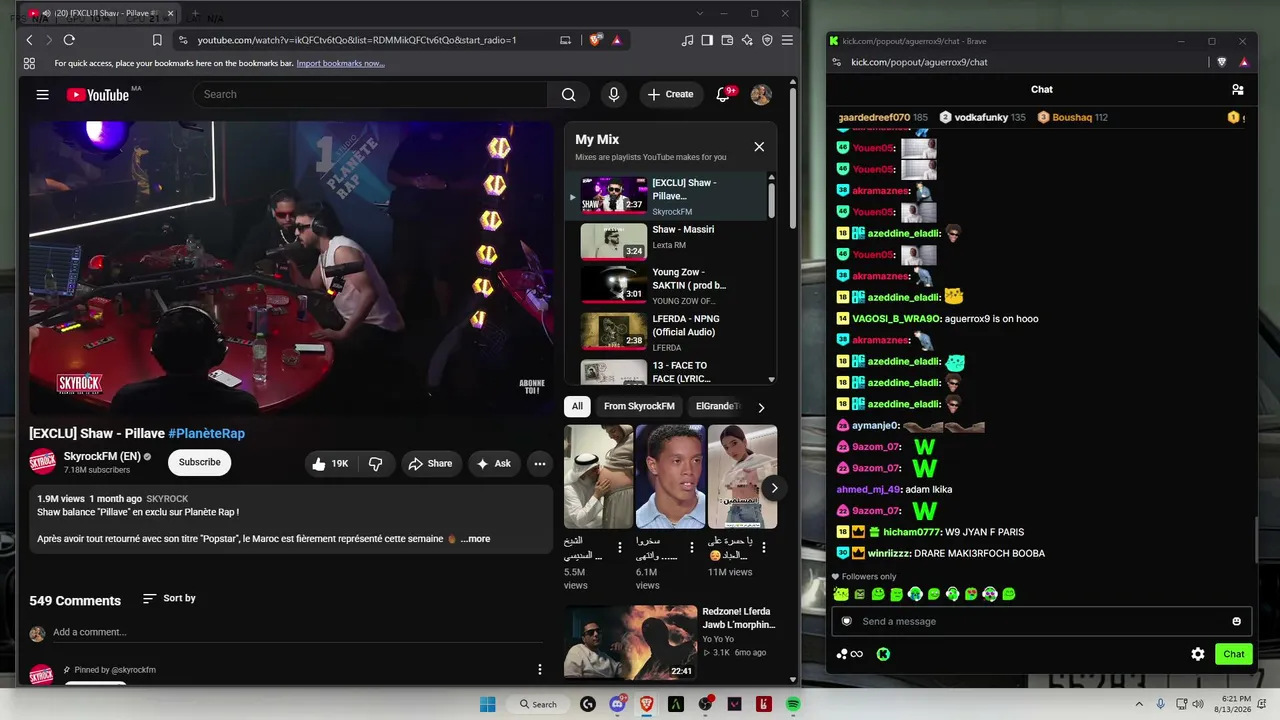Open chat settings gear in Kick chat
This screenshot has height=720, width=1280.
(x=1198, y=654)
